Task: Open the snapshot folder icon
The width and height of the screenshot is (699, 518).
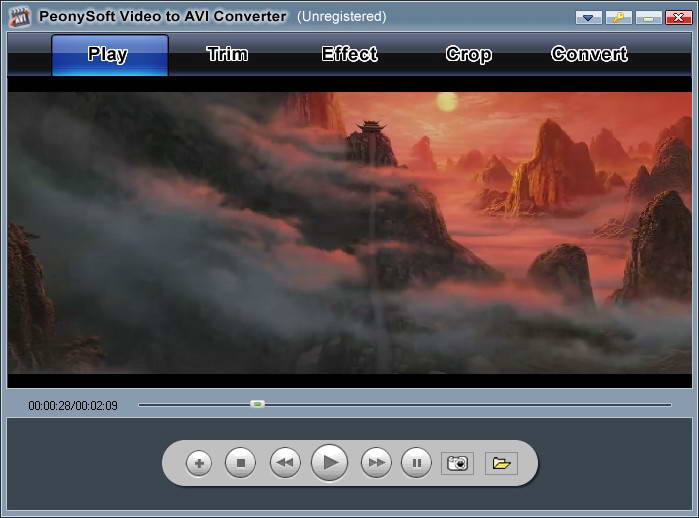Action: click(x=501, y=463)
